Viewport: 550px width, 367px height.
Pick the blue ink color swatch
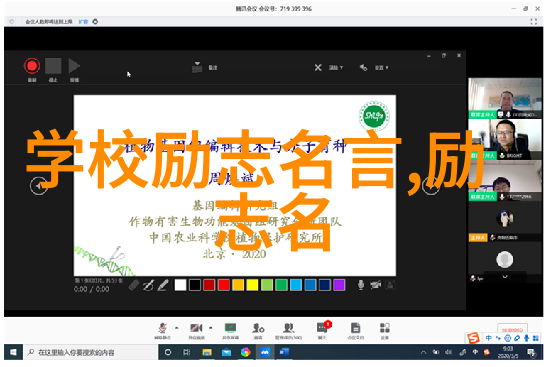(310, 285)
